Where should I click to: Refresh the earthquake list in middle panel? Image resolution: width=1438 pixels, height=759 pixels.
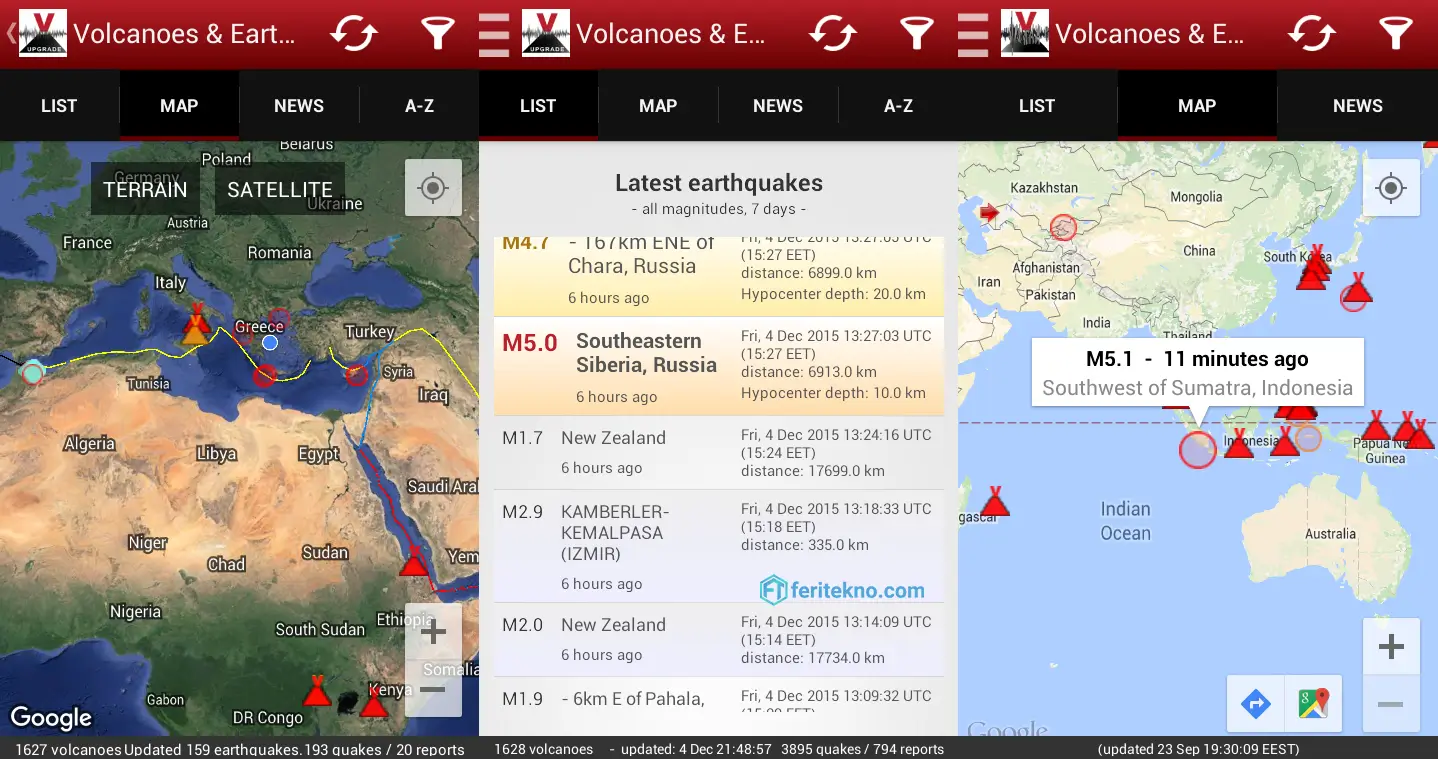click(833, 33)
